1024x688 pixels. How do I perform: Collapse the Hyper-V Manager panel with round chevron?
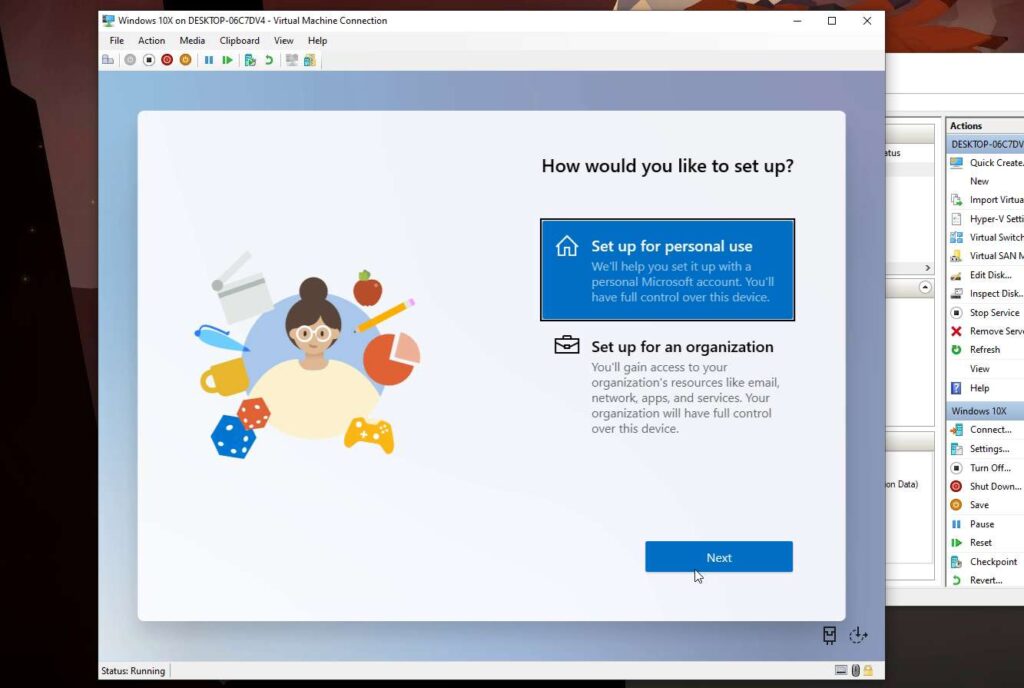tap(925, 287)
